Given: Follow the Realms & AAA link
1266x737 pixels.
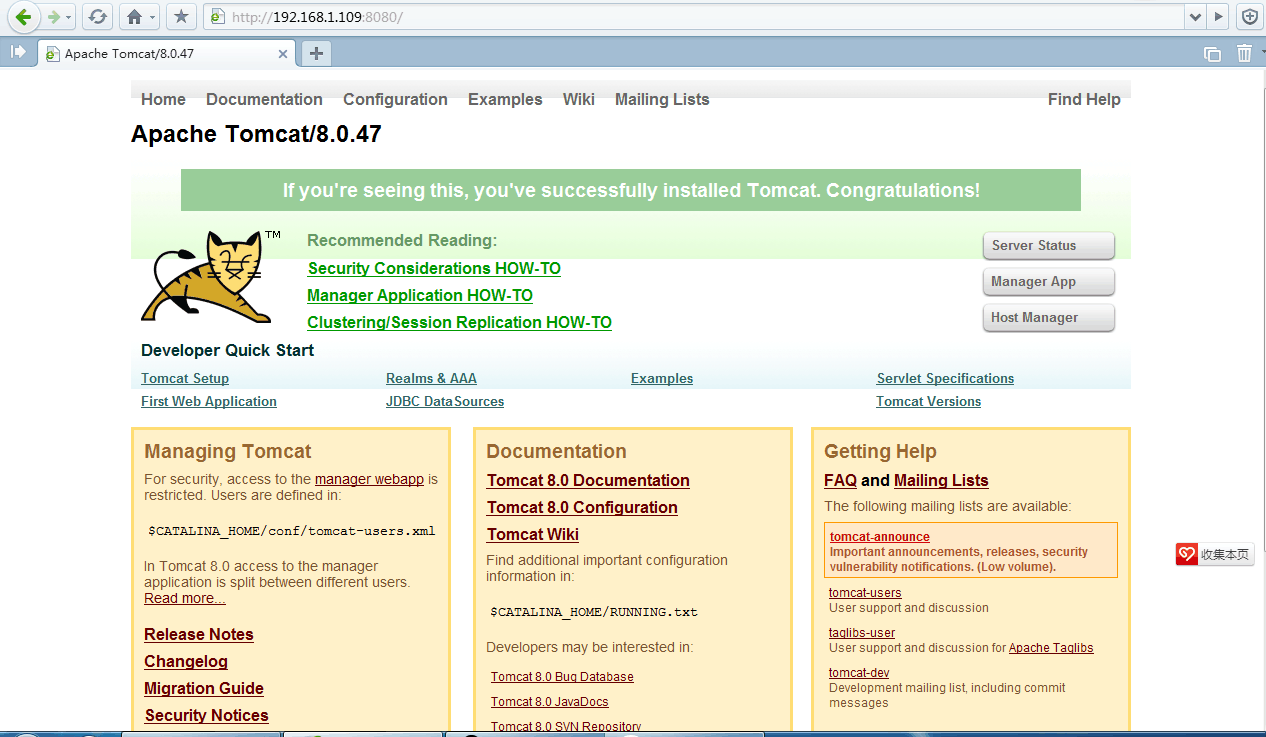Looking at the screenshot, I should click(431, 378).
